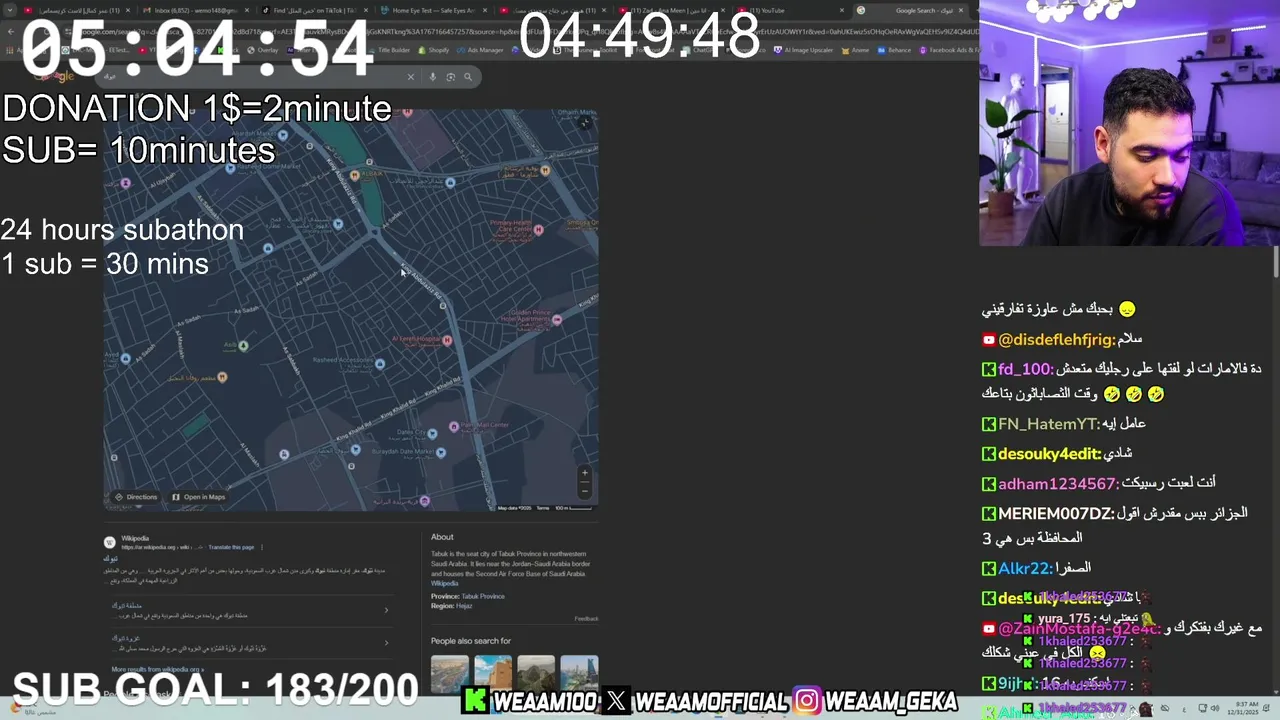This screenshot has width=1280, height=720.
Task: Select the Google Search tab
Action: point(910,10)
